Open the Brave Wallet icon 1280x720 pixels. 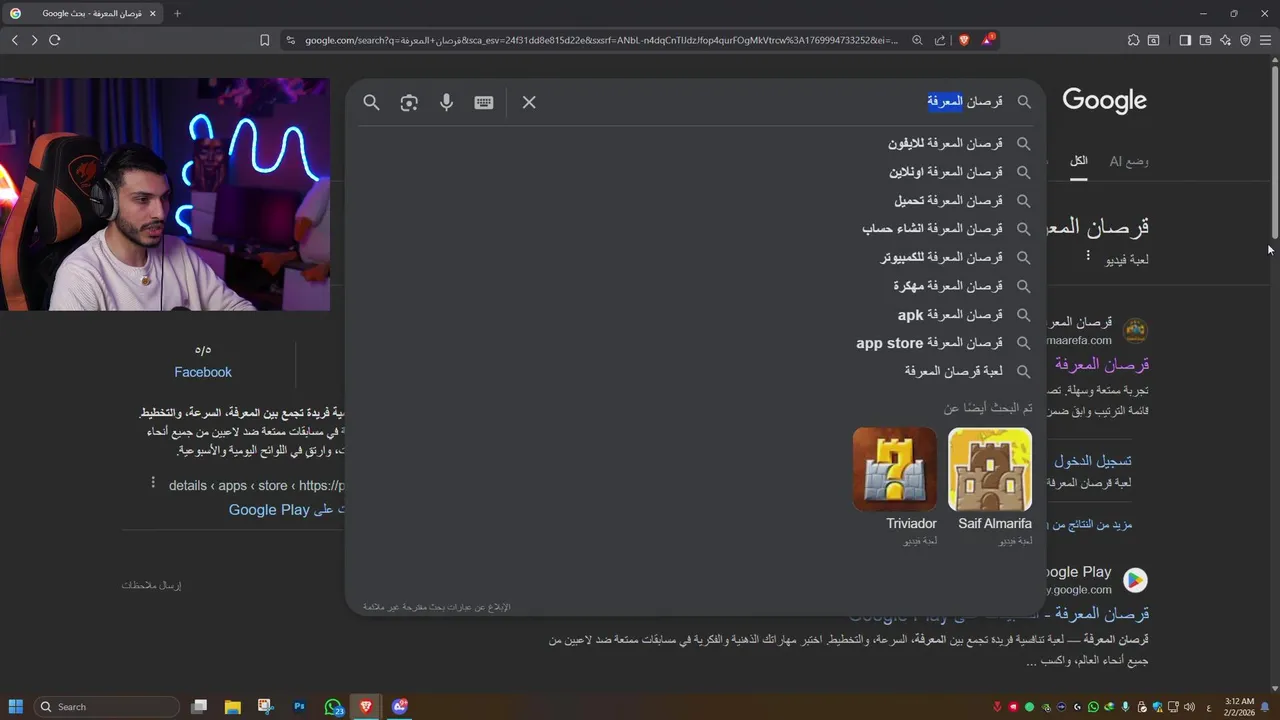[x=1205, y=40]
